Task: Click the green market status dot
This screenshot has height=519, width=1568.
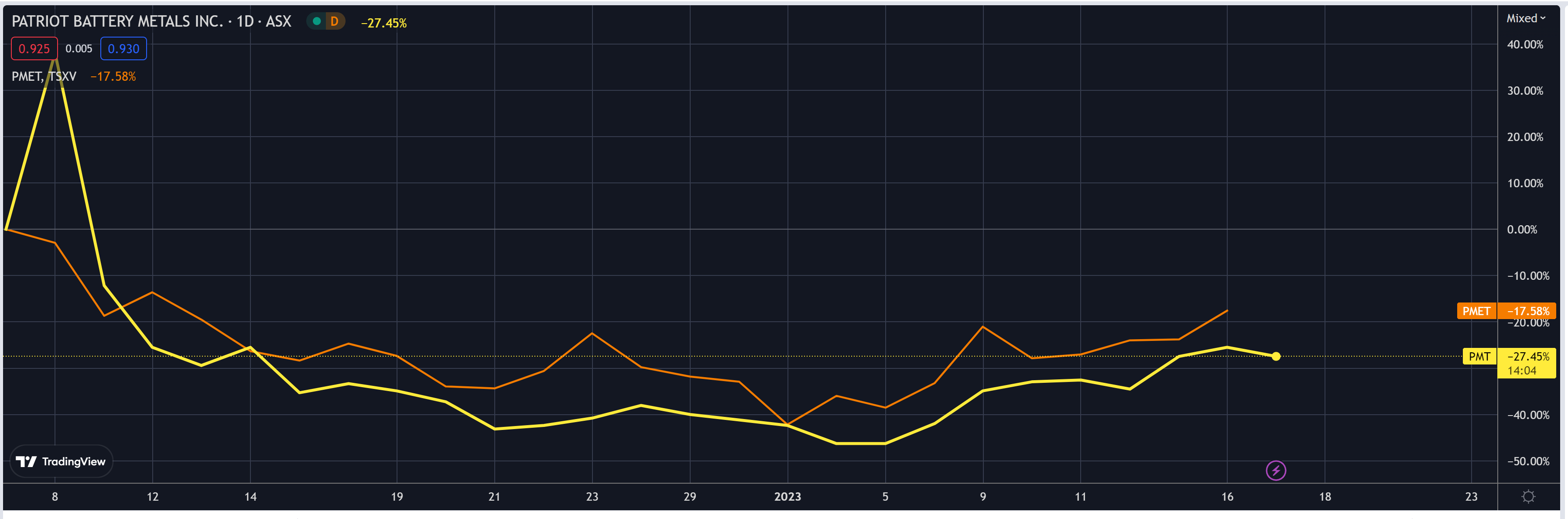Action: click(316, 21)
